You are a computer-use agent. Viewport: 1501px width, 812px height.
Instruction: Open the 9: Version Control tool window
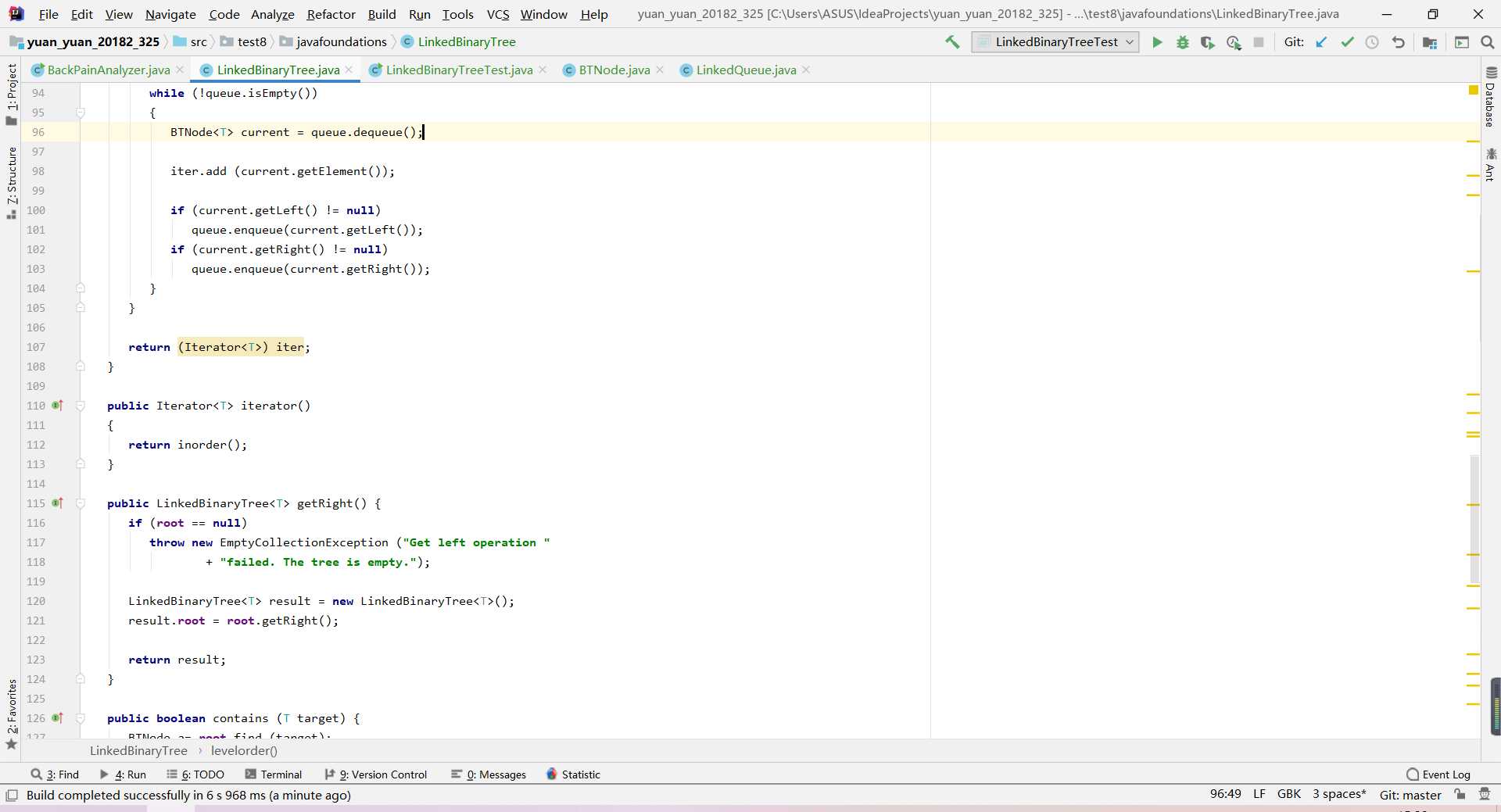tap(376, 774)
